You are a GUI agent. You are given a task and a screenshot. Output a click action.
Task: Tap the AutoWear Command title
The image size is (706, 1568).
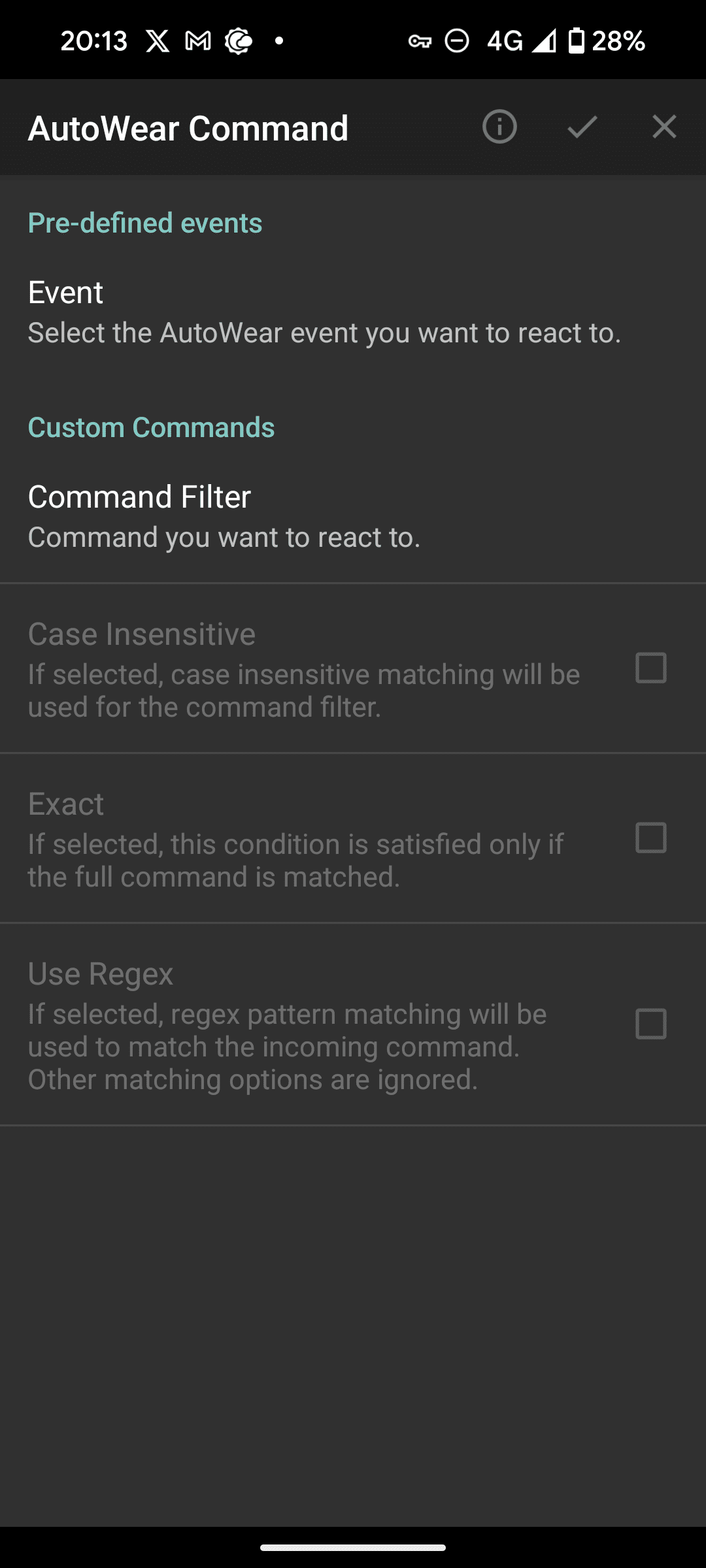[x=188, y=128]
